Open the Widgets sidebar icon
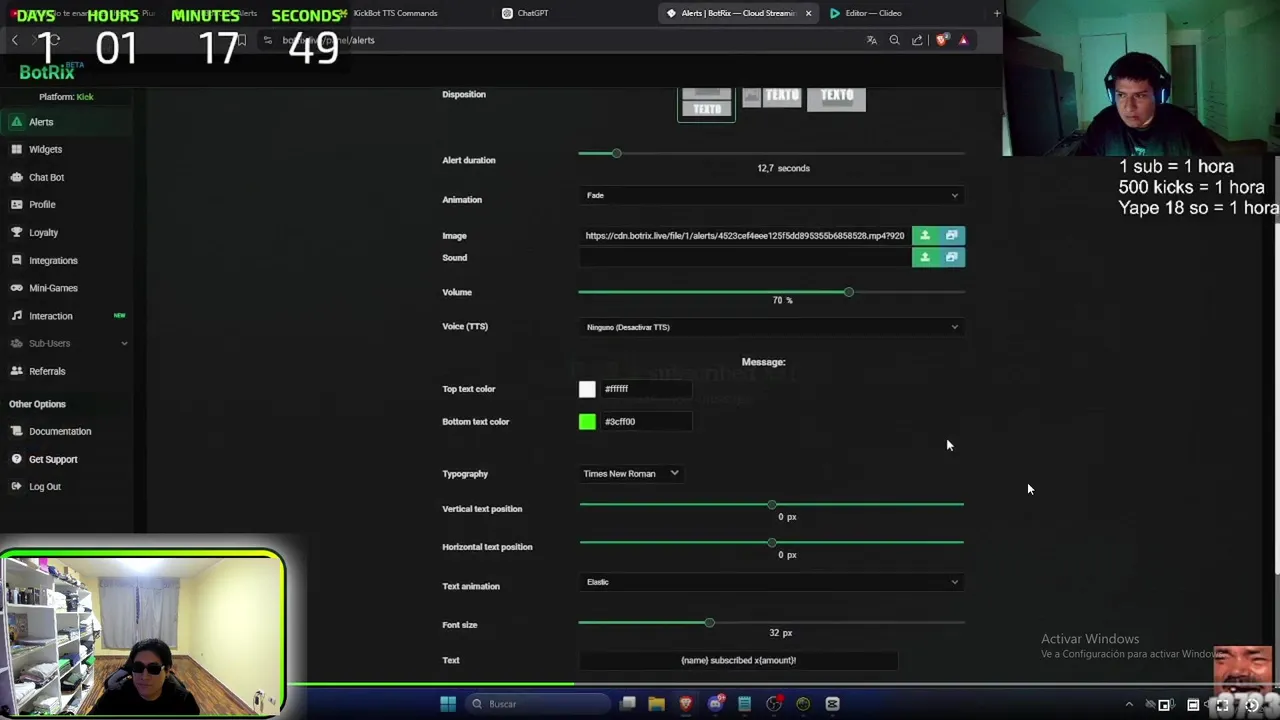The width and height of the screenshot is (1280, 720). [x=16, y=149]
